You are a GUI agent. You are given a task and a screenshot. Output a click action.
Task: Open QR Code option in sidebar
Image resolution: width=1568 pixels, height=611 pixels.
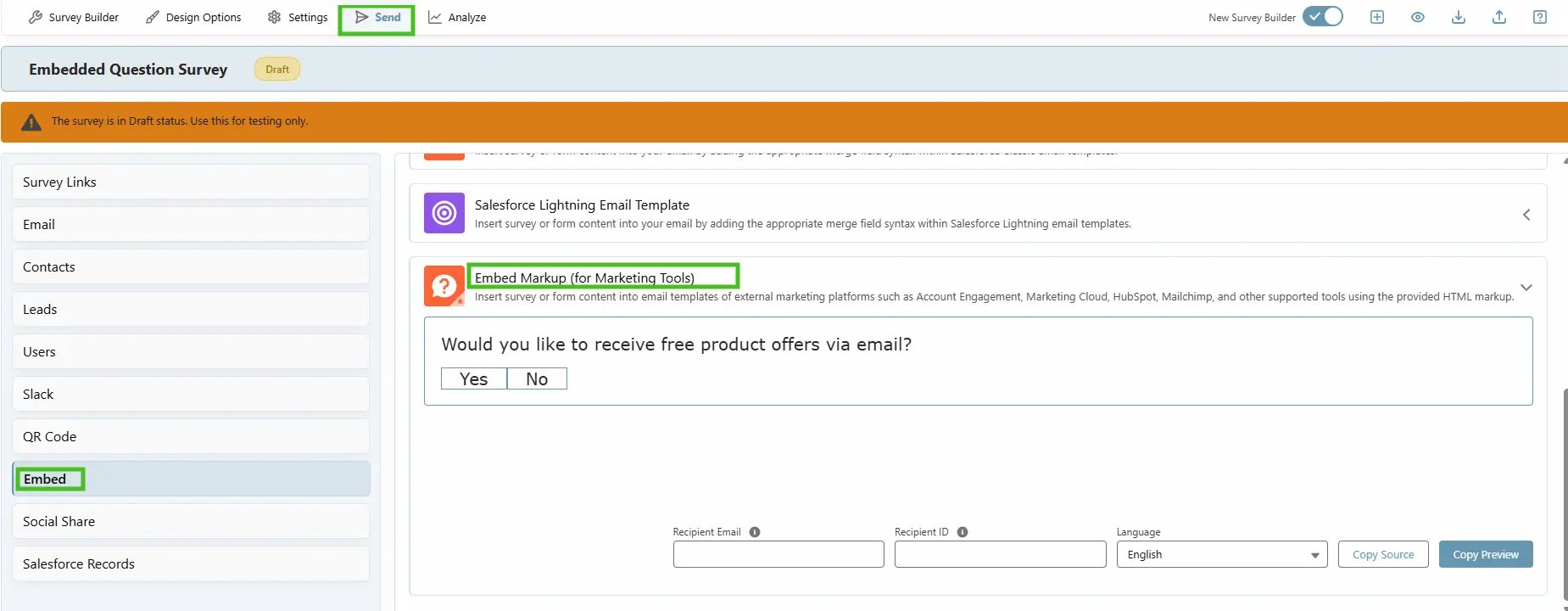(191, 436)
